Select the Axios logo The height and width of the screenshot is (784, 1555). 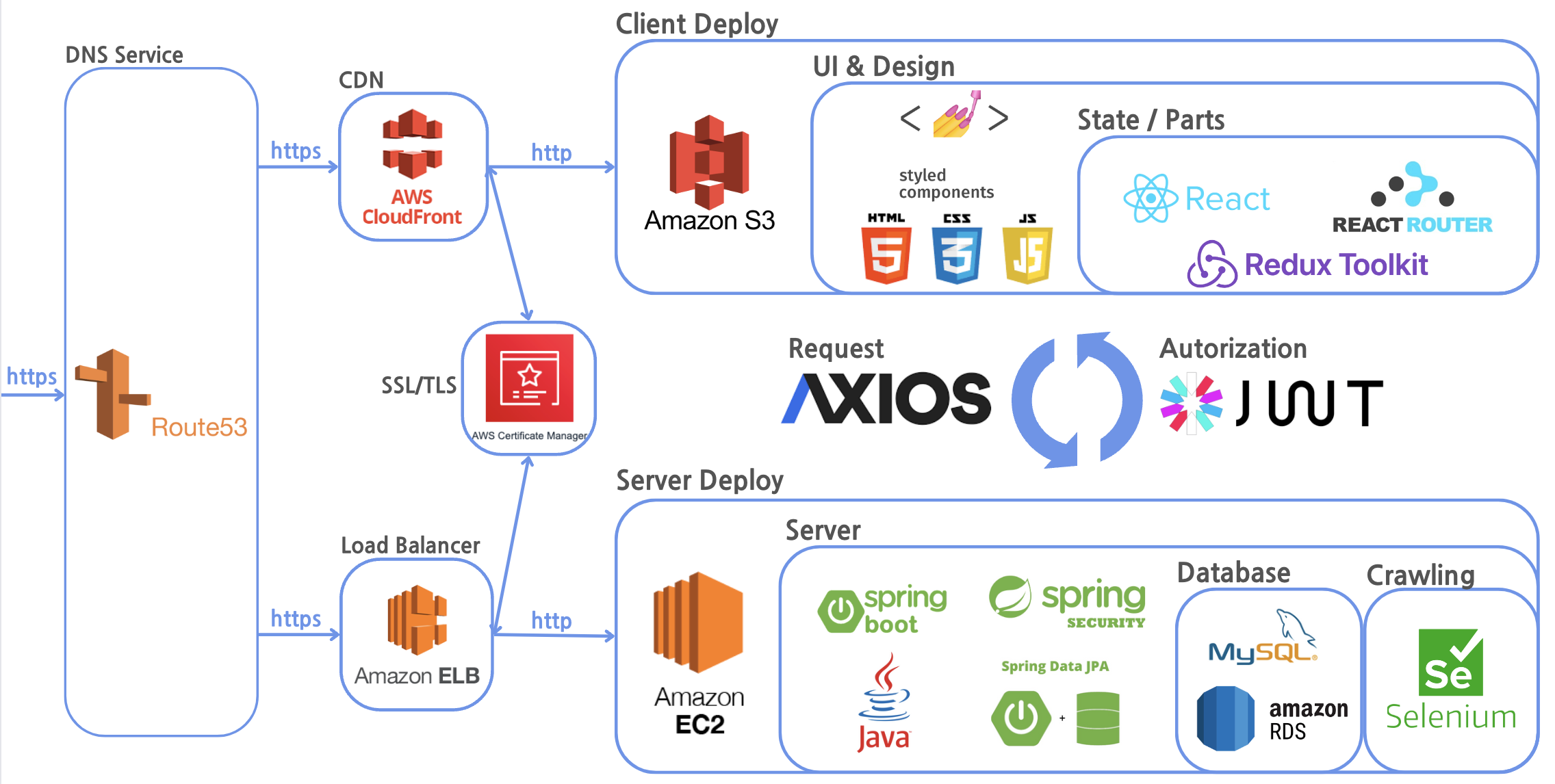tap(886, 399)
